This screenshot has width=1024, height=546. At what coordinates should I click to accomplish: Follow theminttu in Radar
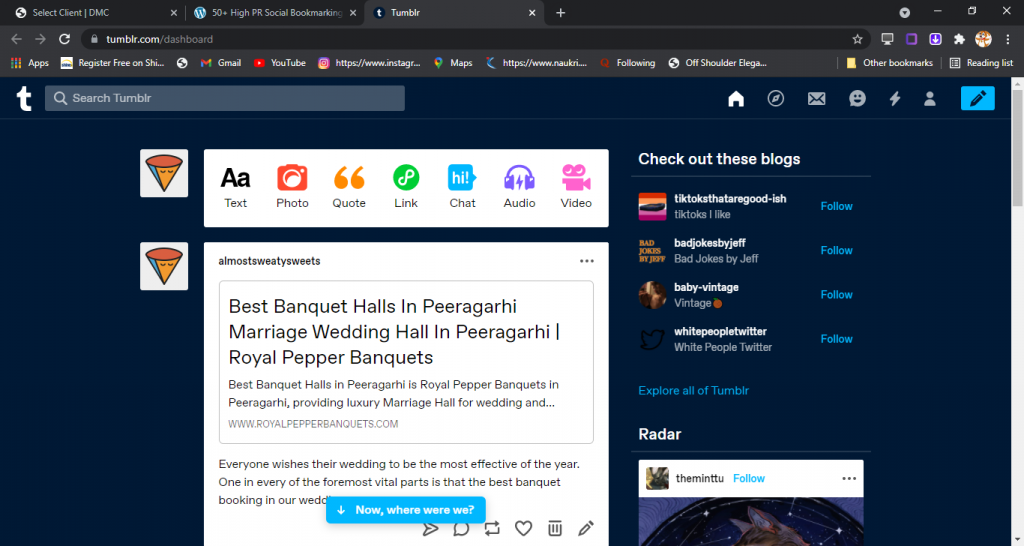coord(748,479)
